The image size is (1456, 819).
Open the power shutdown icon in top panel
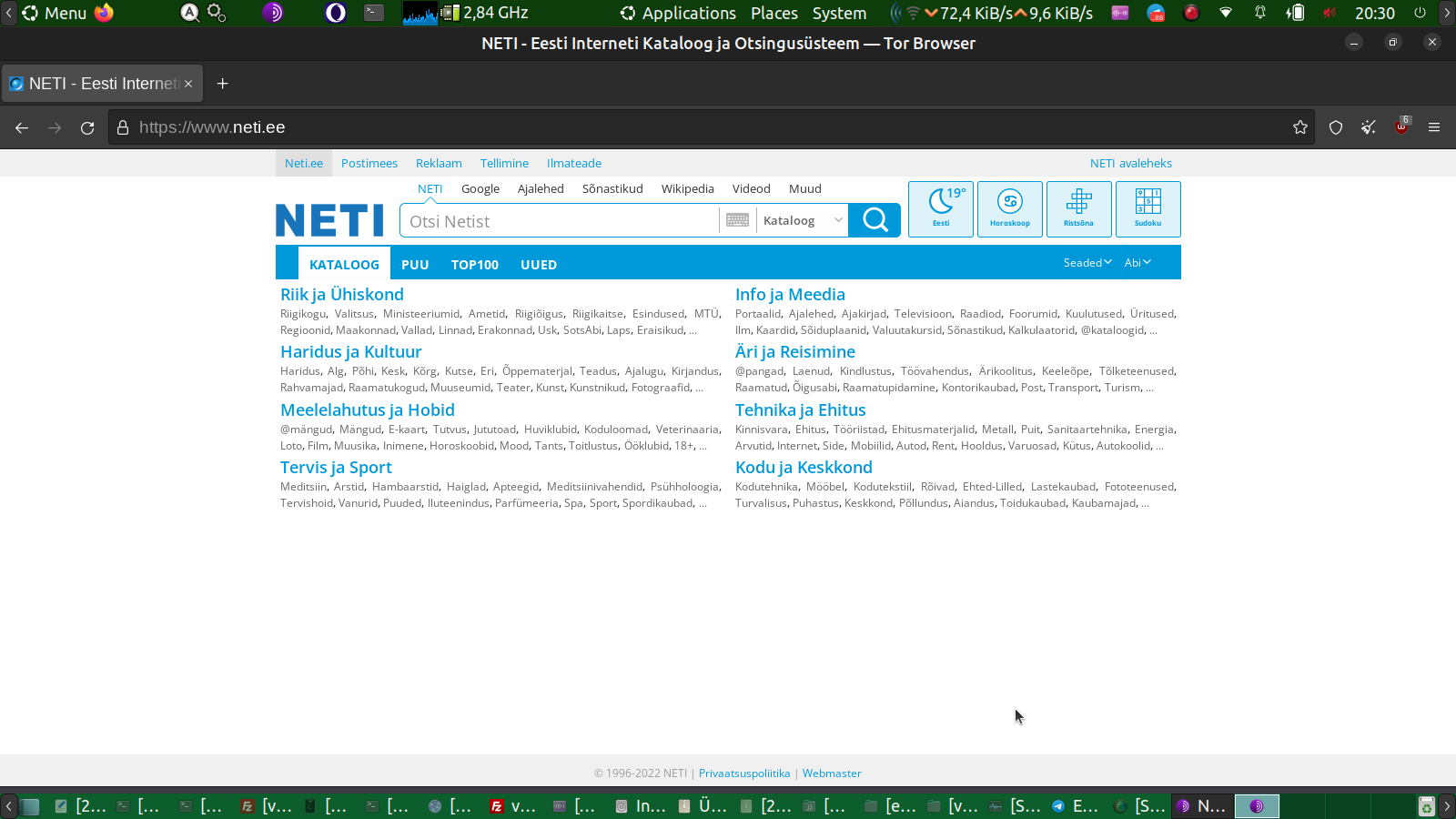pos(1420,13)
